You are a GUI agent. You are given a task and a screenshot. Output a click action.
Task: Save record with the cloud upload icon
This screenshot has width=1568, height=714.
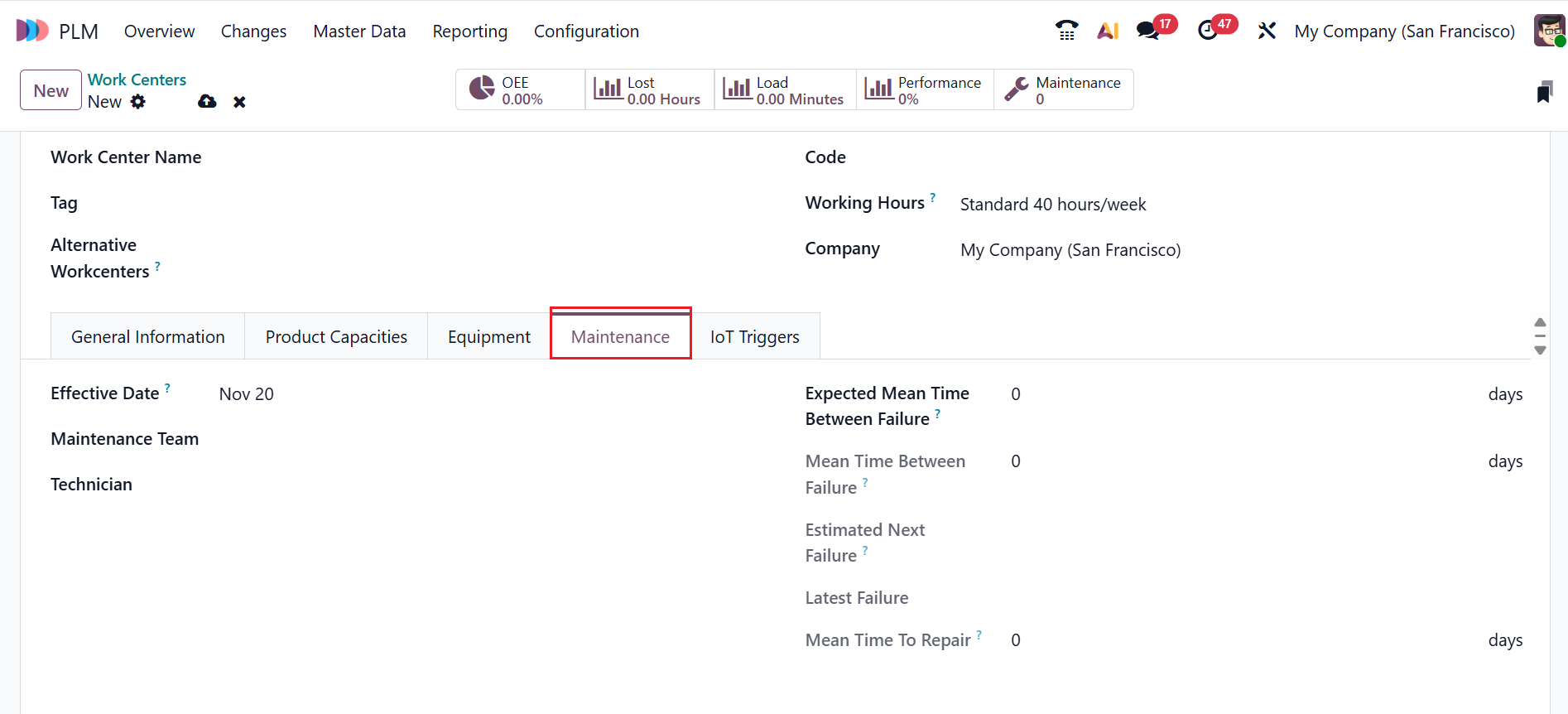(207, 102)
